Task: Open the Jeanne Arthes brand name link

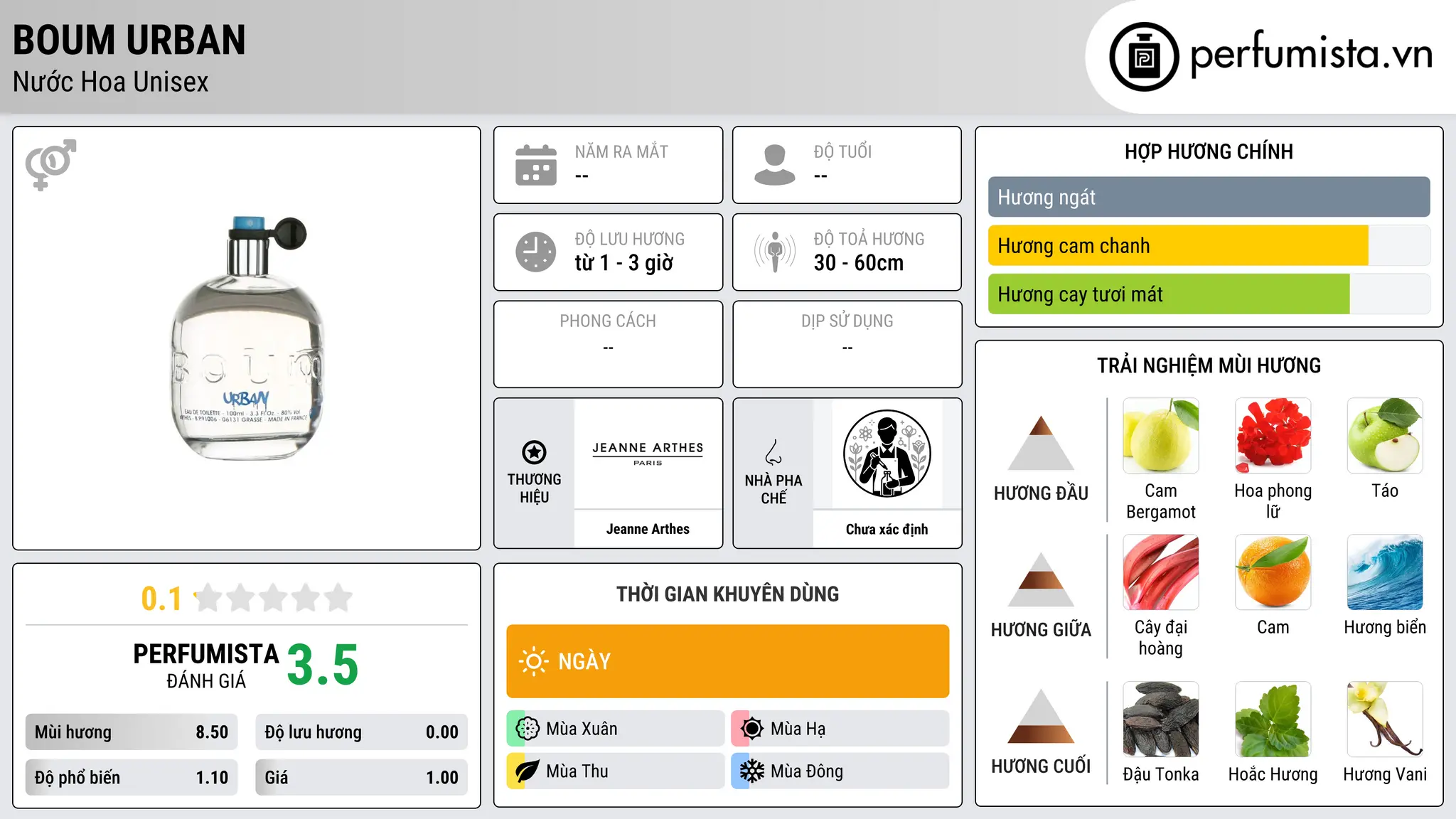Action: [648, 529]
